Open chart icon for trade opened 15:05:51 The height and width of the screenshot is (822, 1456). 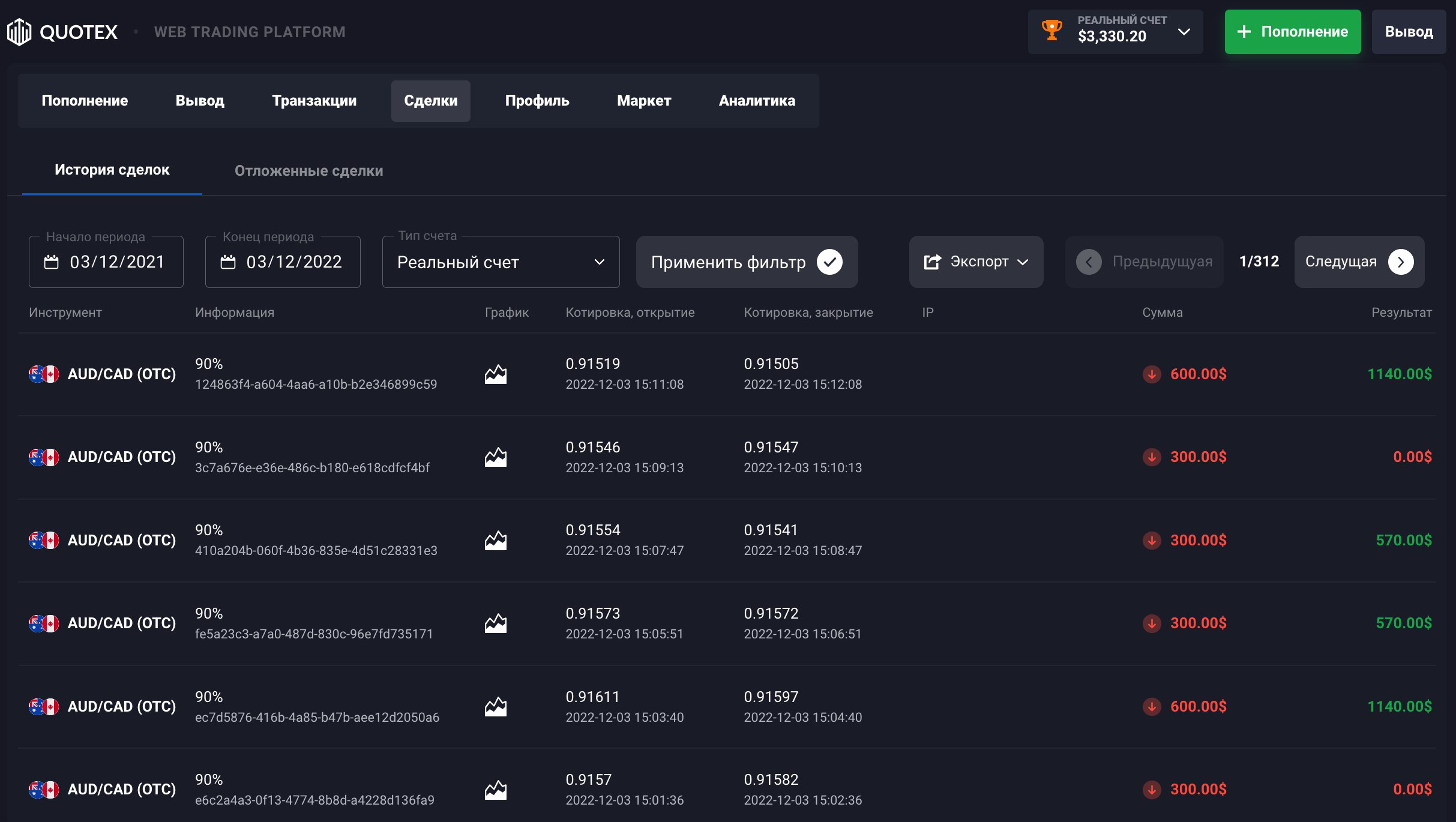click(496, 623)
